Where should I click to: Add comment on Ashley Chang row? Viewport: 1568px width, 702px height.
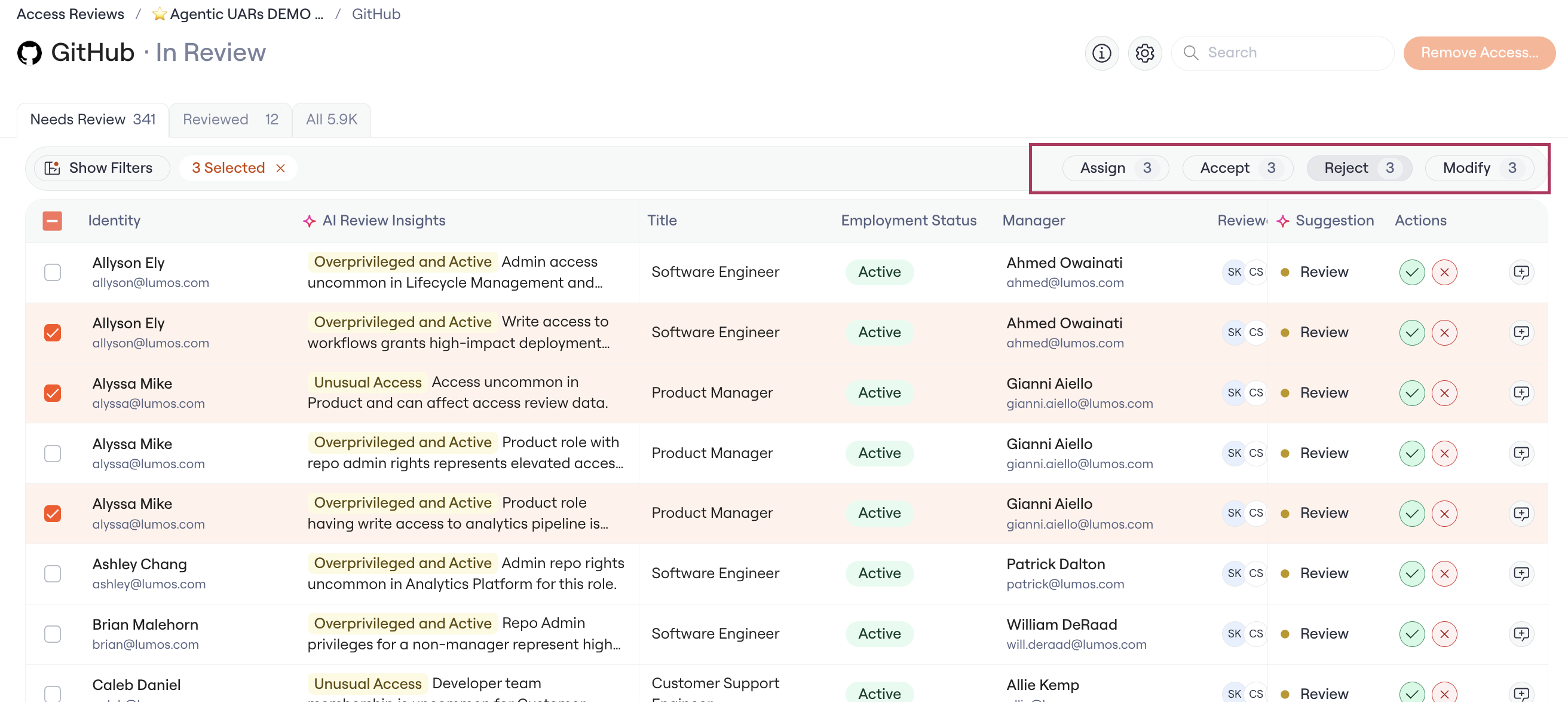pyautogui.click(x=1521, y=573)
